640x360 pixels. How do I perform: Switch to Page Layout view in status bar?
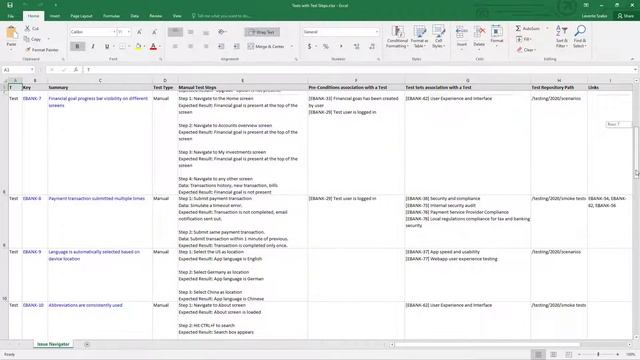point(553,354)
